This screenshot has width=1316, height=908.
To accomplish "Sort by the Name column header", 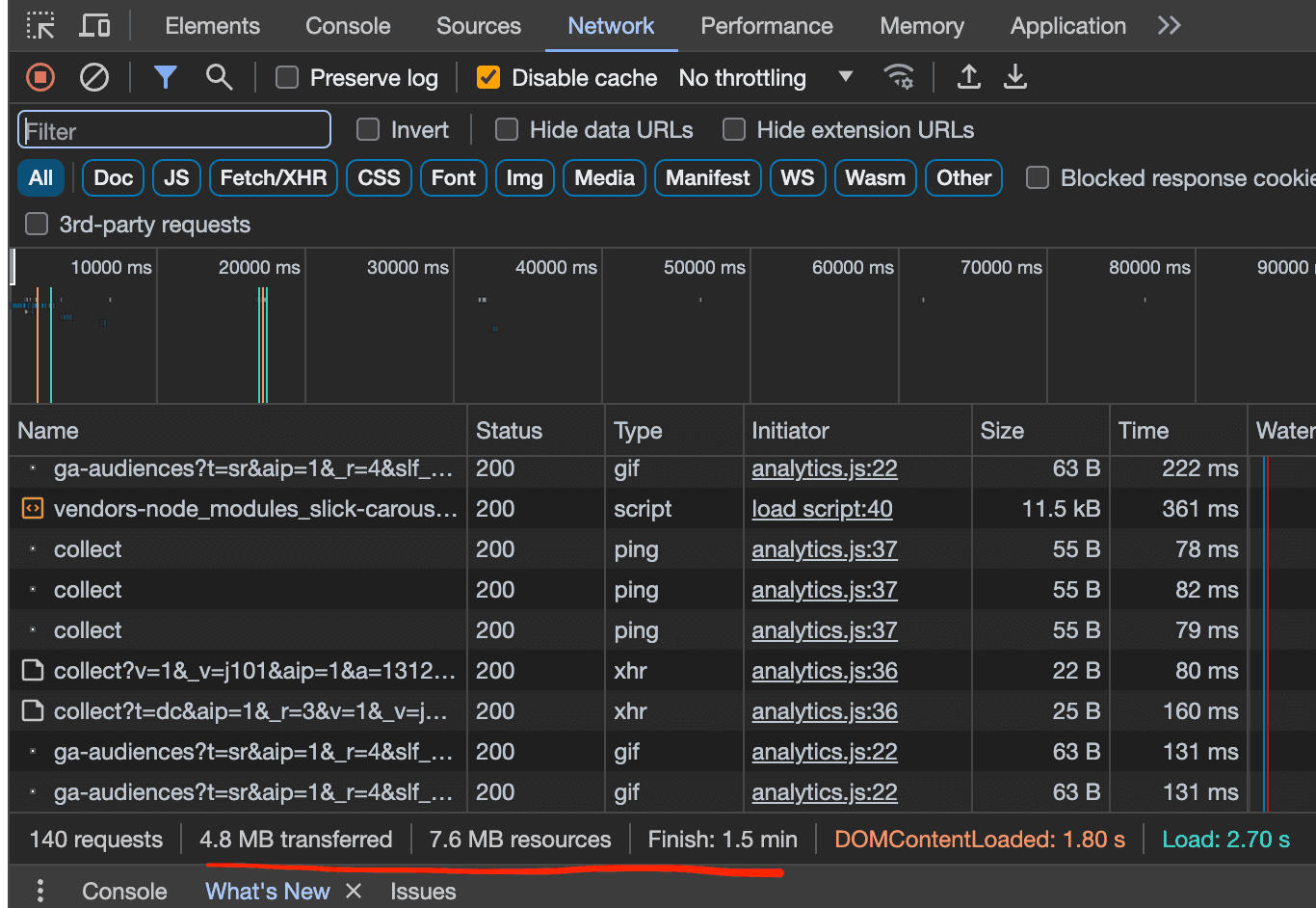I will click(238, 431).
